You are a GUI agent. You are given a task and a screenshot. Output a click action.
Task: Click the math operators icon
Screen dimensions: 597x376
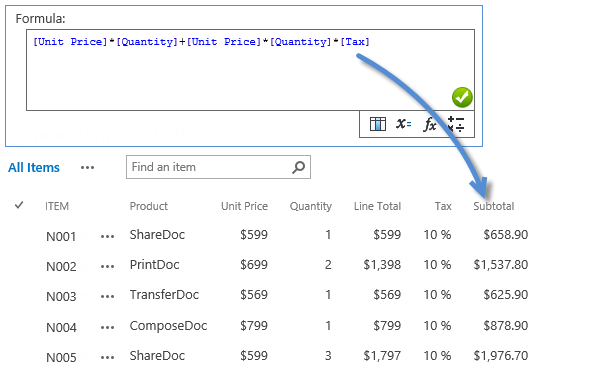coord(456,124)
